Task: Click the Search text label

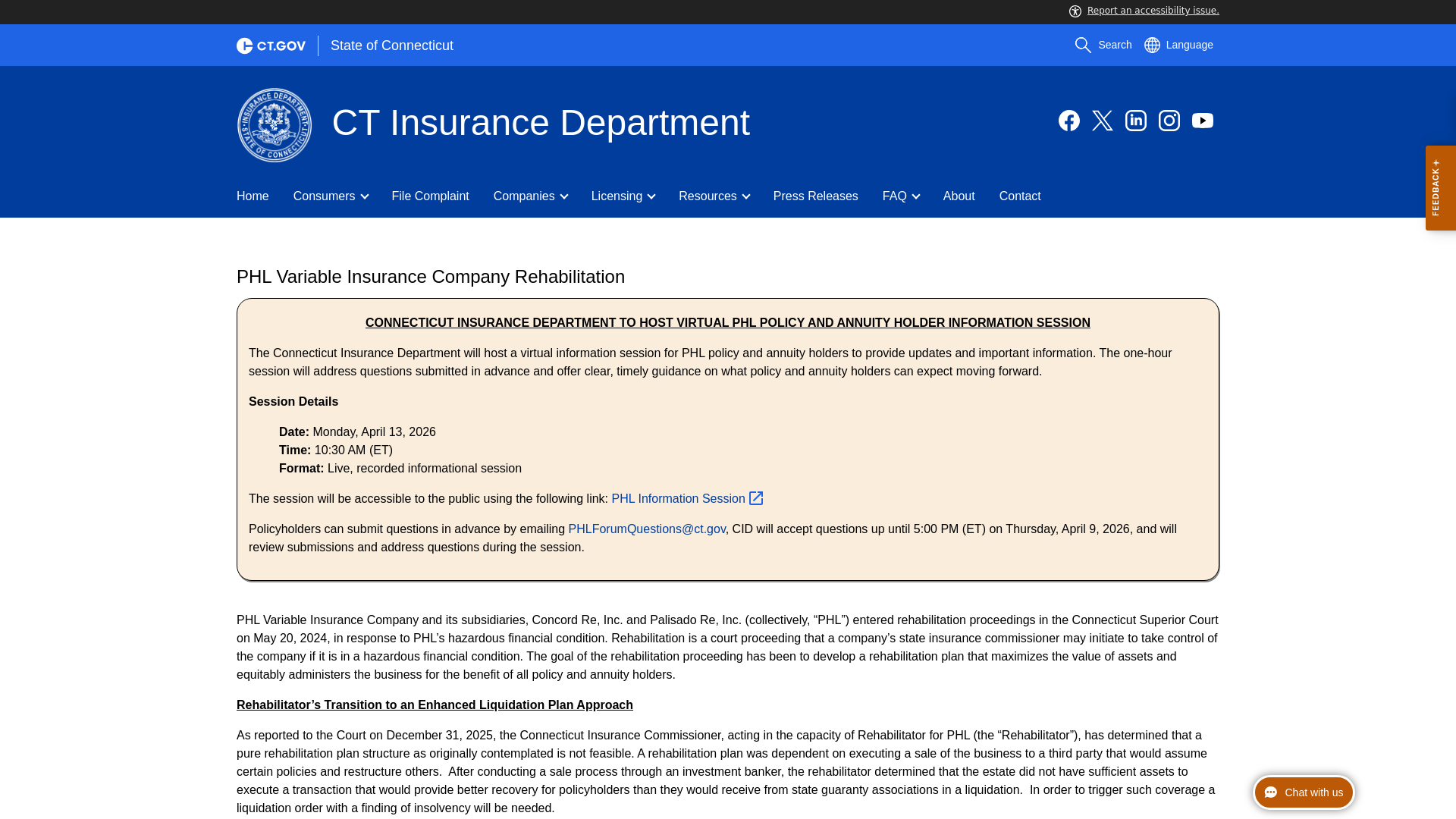Action: (1115, 45)
